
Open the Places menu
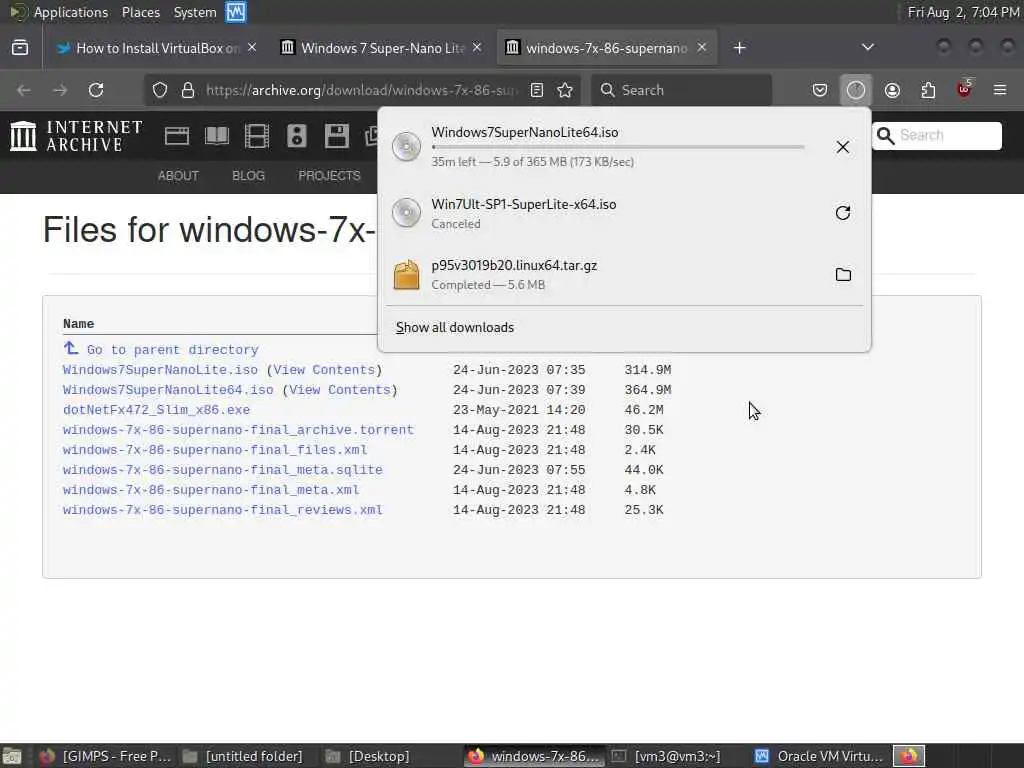[140, 12]
